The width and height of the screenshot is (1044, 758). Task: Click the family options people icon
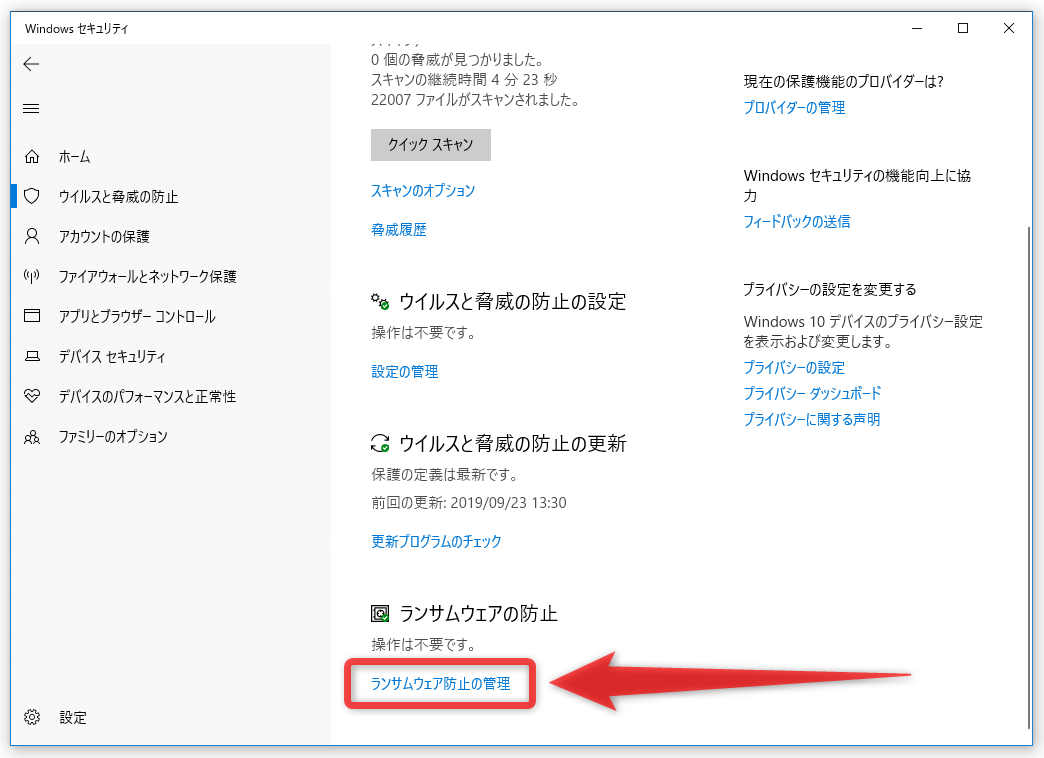(x=32, y=437)
